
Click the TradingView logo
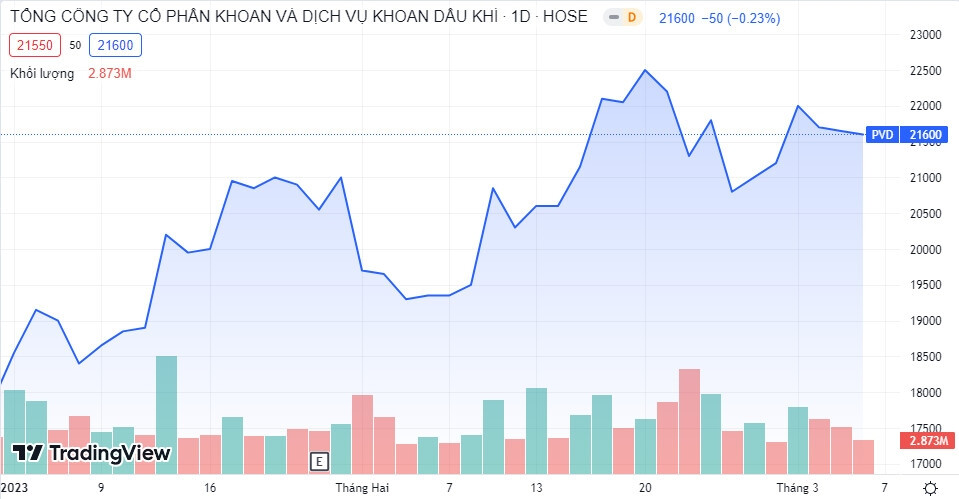tap(91, 453)
